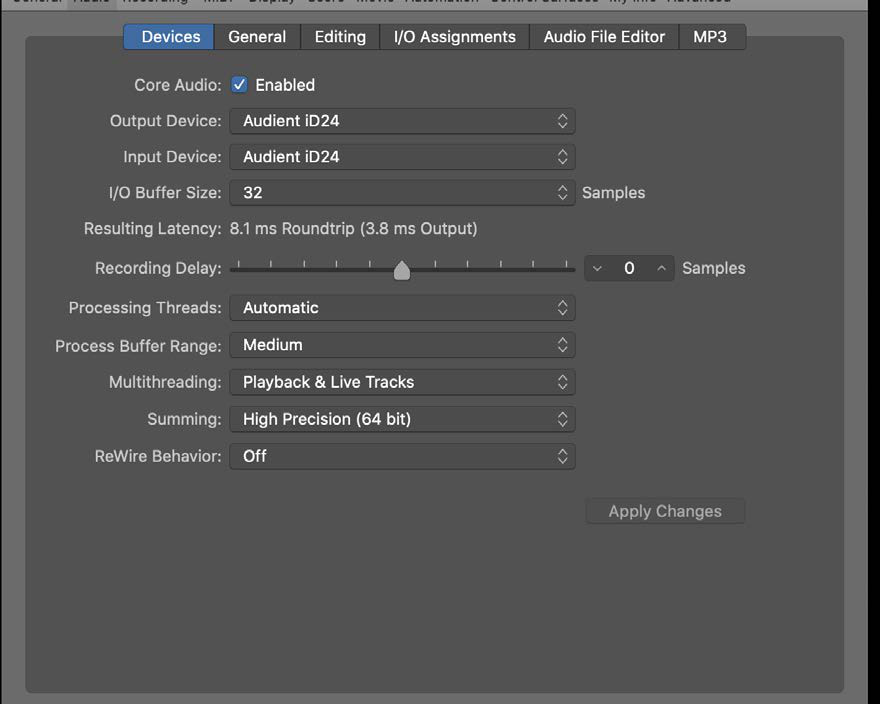This screenshot has width=880, height=704.
Task: Open the Audio File Editor tab
Action: point(604,37)
